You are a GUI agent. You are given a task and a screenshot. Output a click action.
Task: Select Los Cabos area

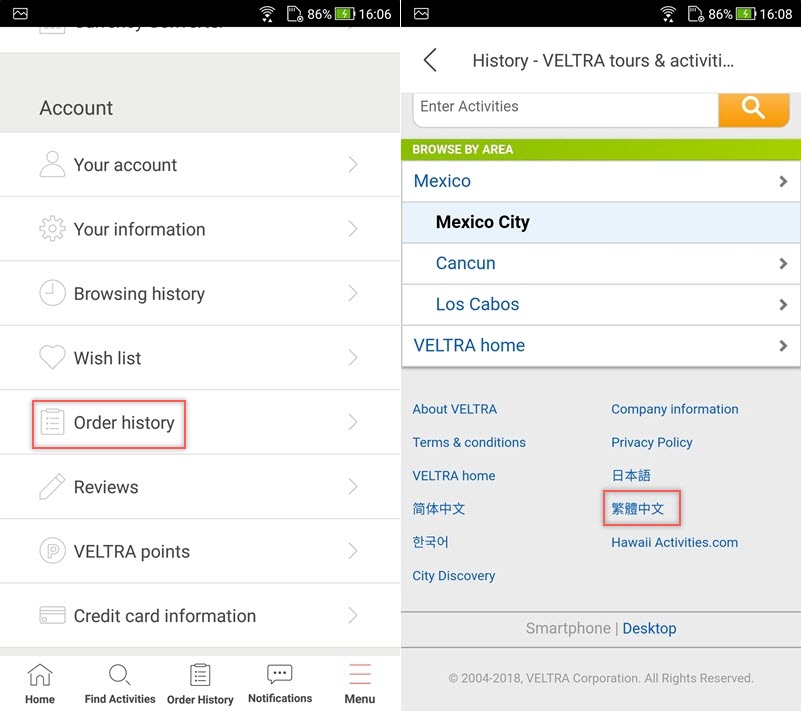(x=601, y=304)
